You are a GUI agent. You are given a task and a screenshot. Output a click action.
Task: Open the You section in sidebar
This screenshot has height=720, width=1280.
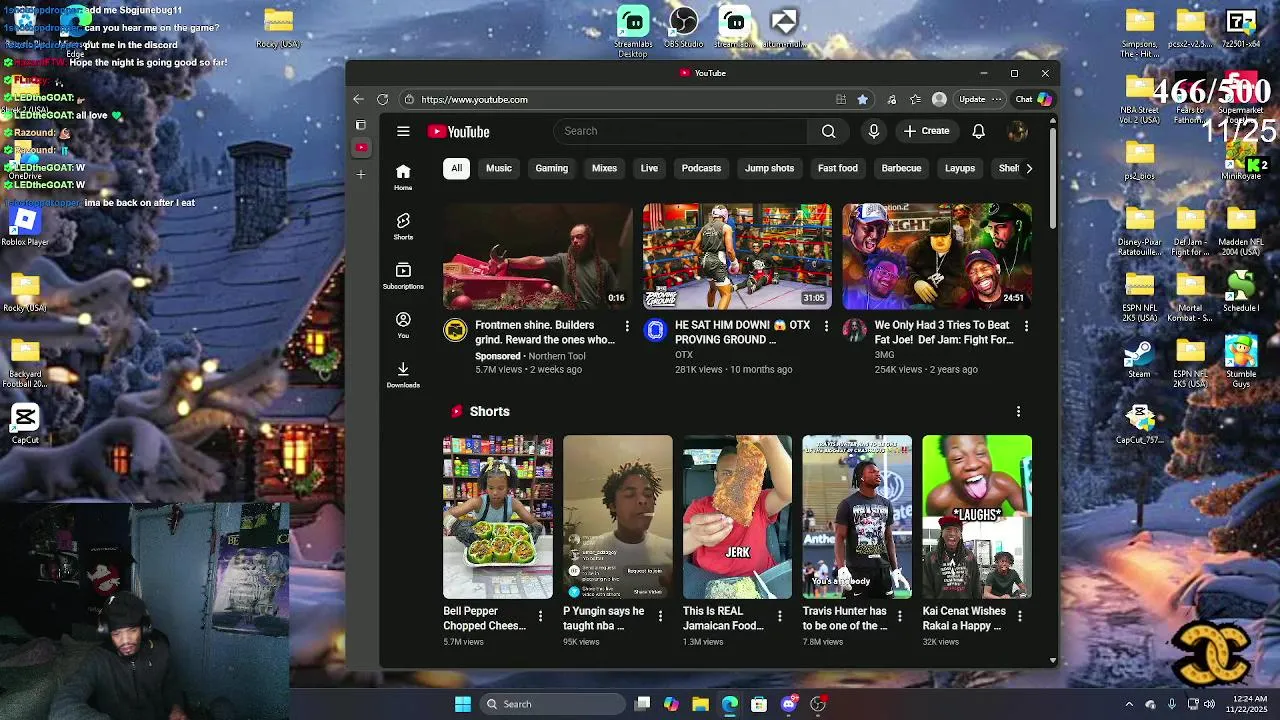point(403,325)
